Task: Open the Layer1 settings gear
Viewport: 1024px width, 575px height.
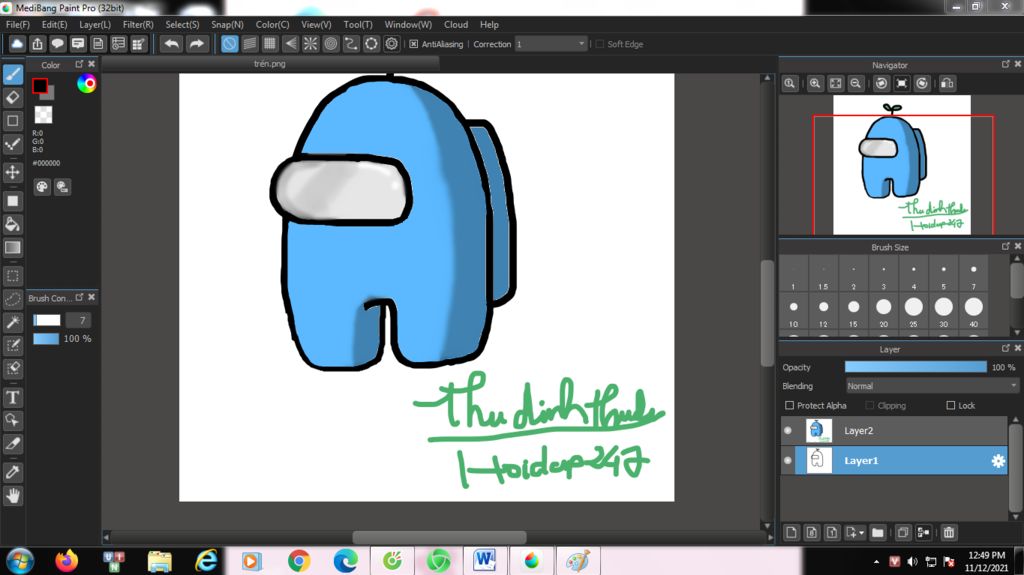Action: (x=998, y=461)
